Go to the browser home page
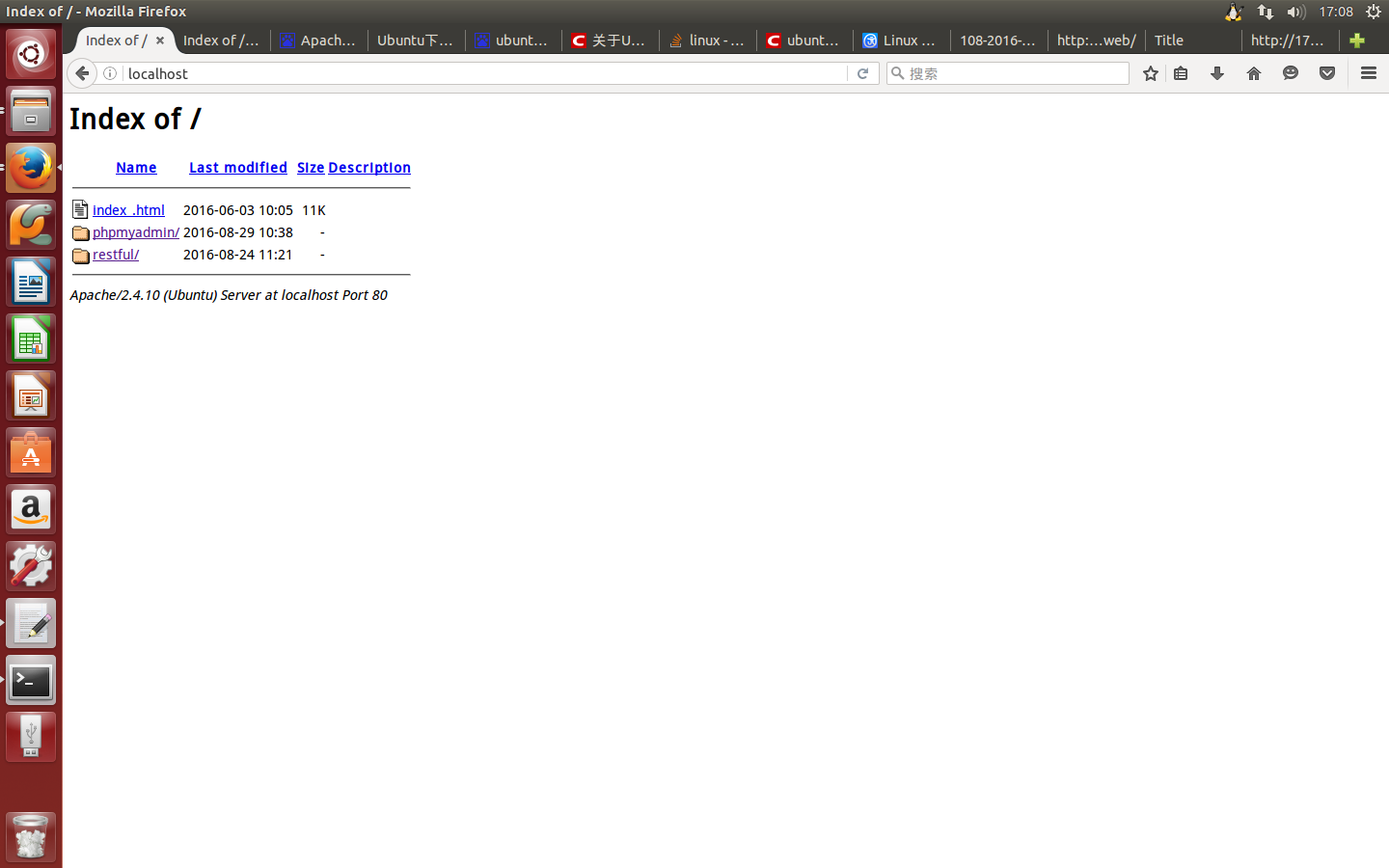 click(x=1253, y=72)
